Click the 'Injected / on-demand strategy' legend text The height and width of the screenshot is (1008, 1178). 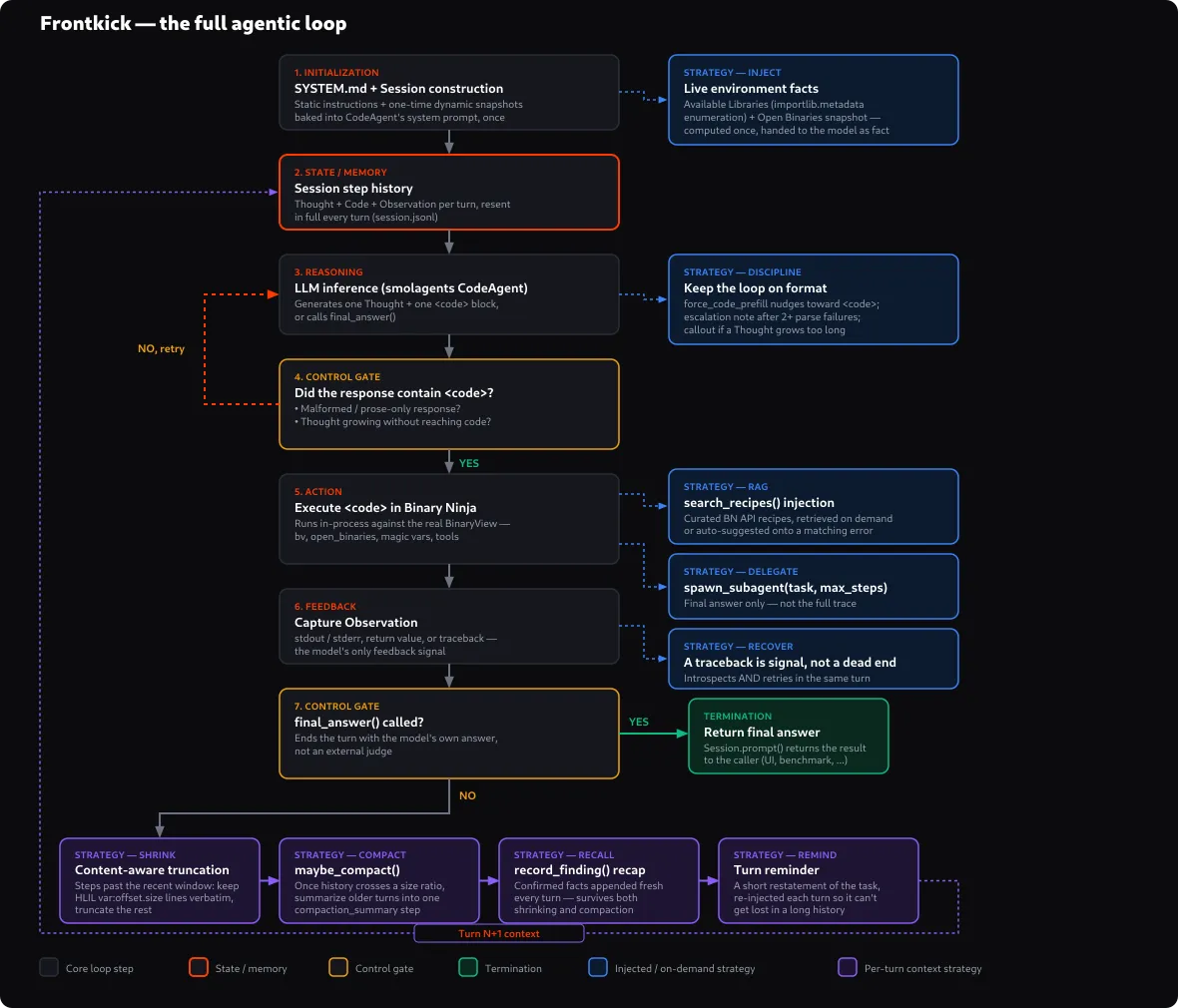tap(685, 968)
